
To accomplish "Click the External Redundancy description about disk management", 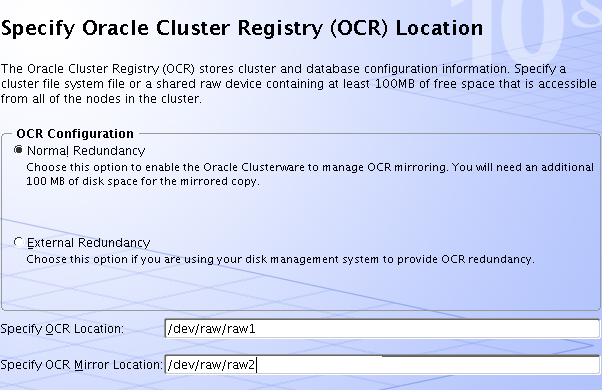I will [280, 259].
